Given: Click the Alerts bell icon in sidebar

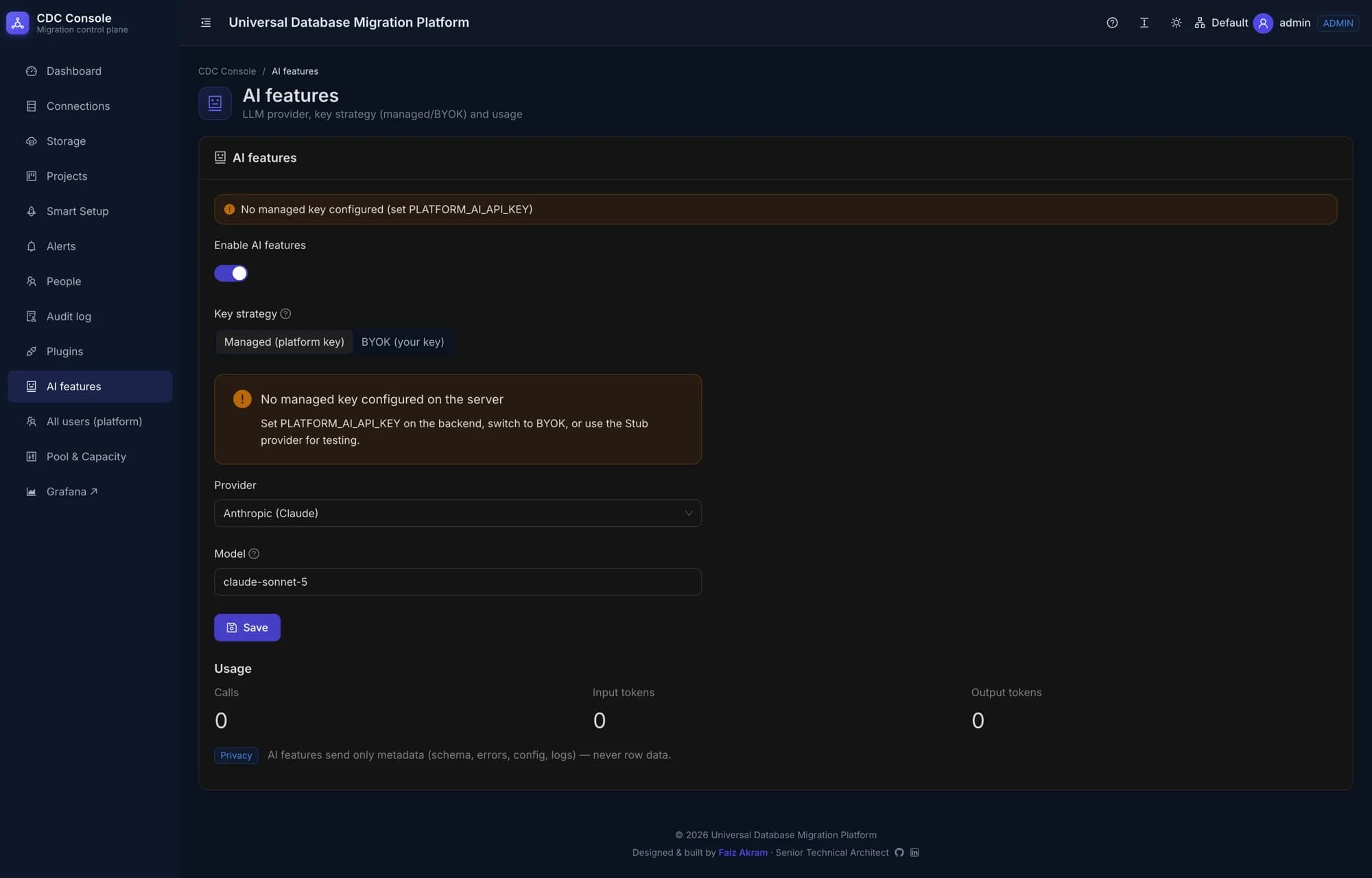Looking at the screenshot, I should coord(31,246).
